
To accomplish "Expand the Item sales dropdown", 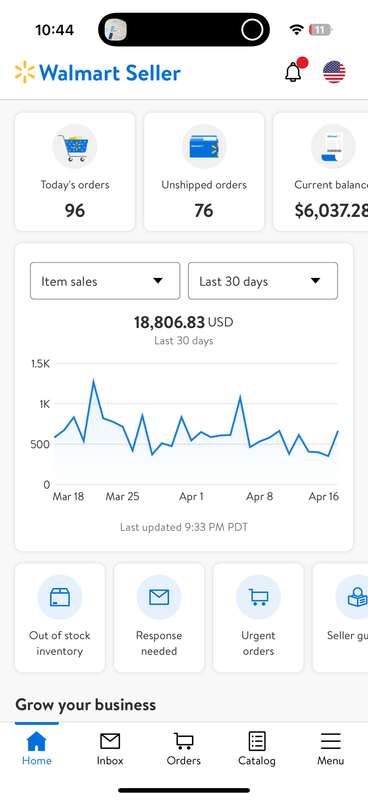I will pos(105,281).
